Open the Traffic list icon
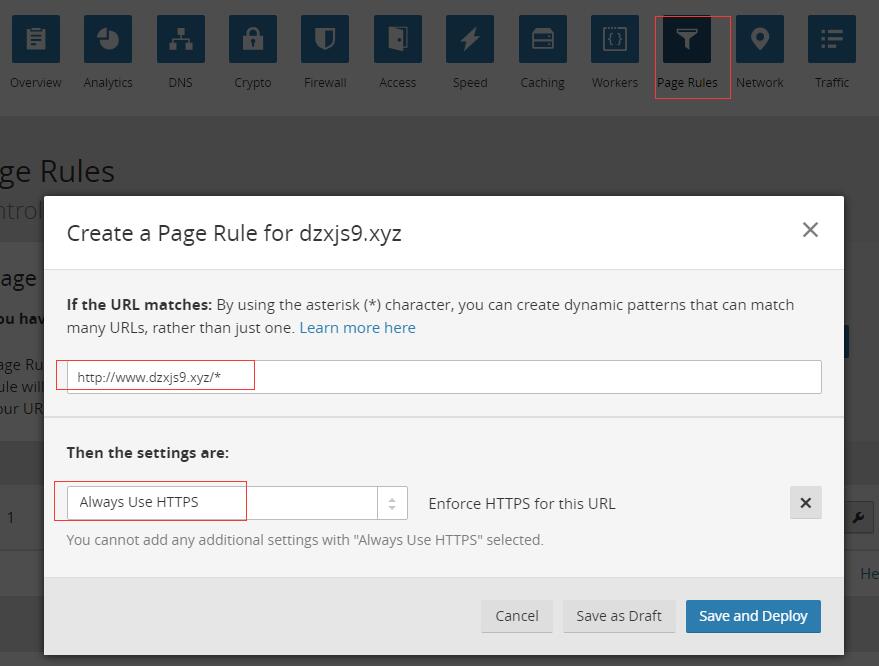Image resolution: width=879 pixels, height=666 pixels. pyautogui.click(x=832, y=39)
